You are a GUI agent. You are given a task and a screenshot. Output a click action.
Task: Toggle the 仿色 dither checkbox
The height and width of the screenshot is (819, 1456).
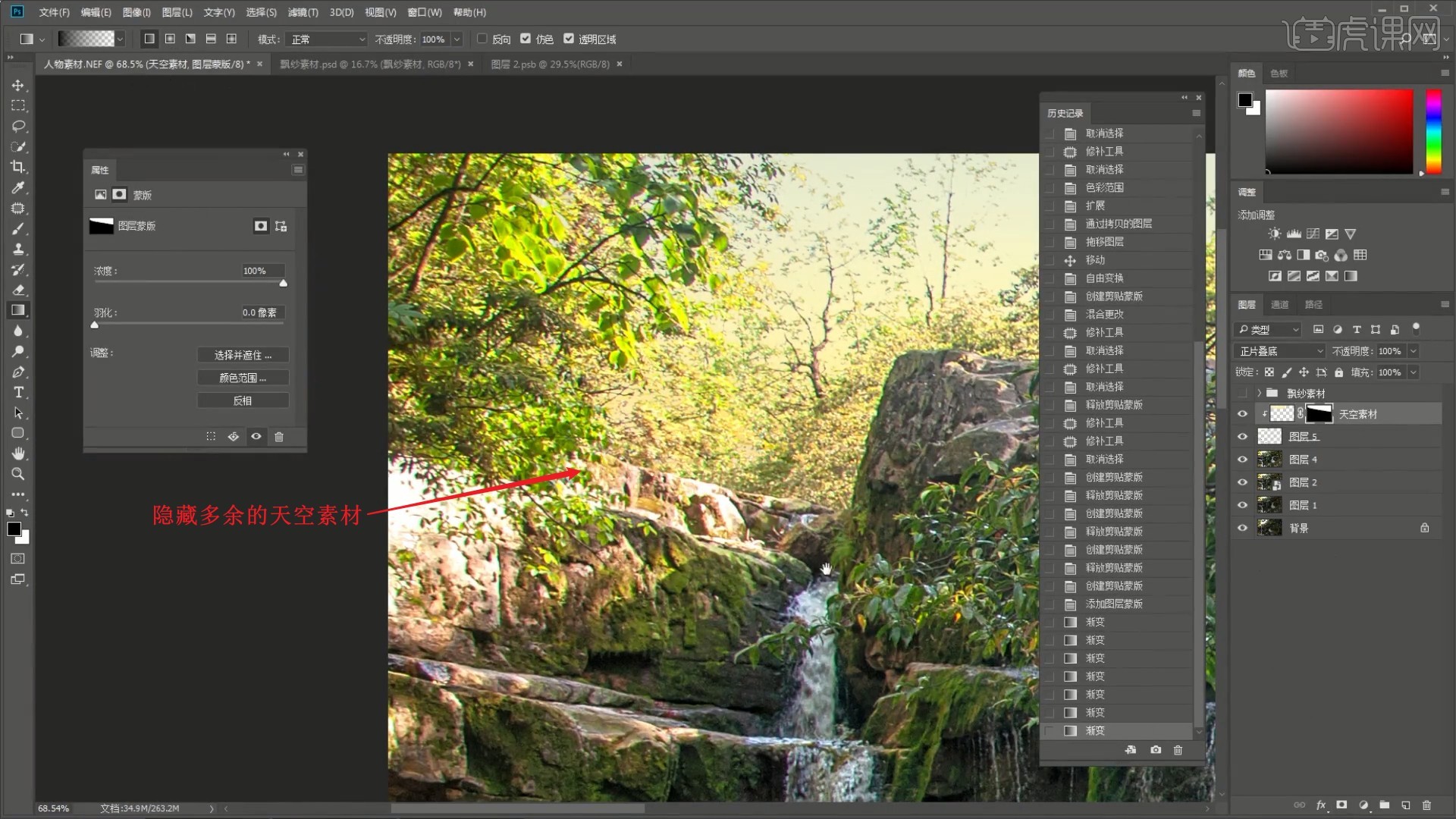tap(526, 39)
